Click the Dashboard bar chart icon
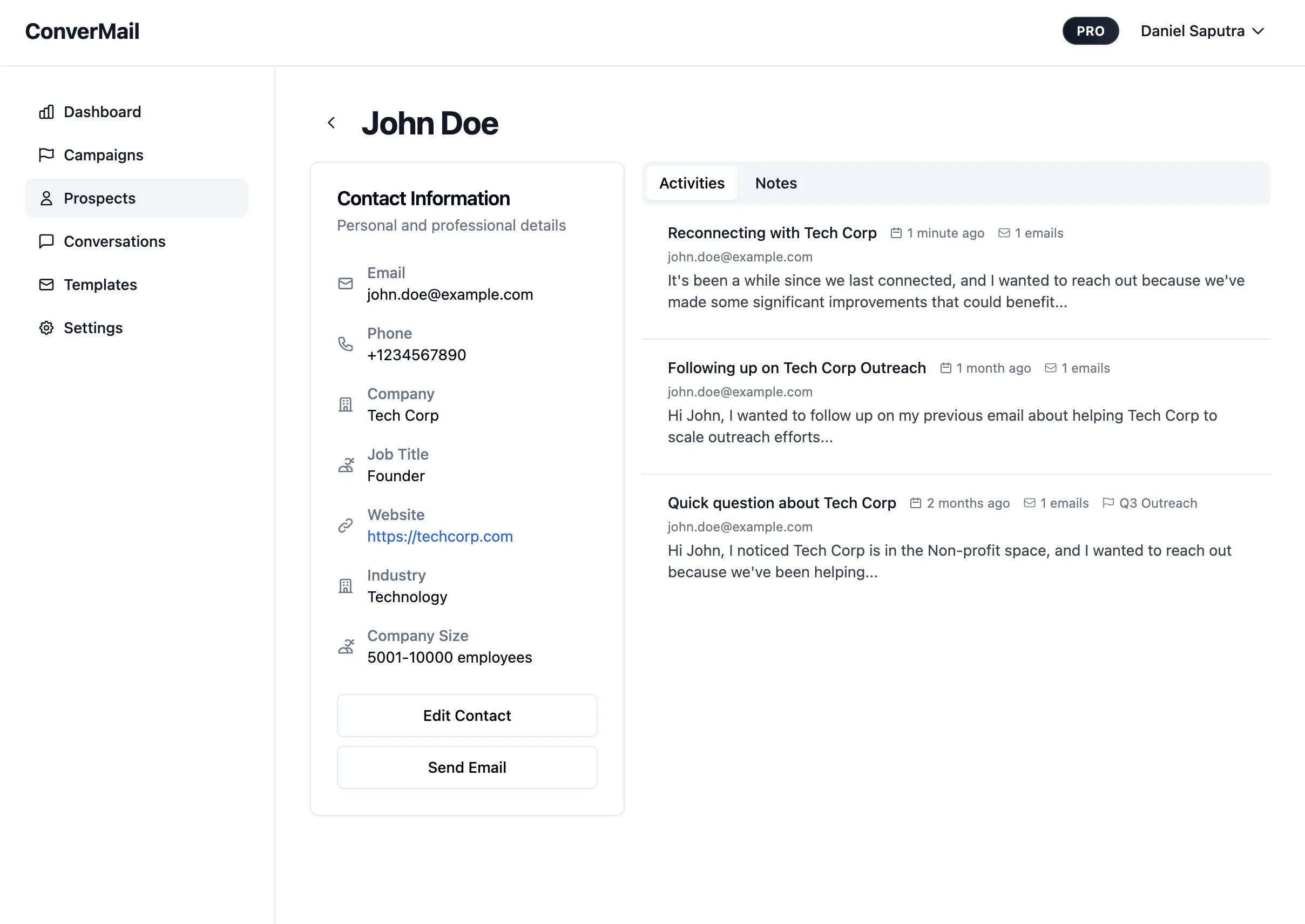The width and height of the screenshot is (1305, 924). coord(46,112)
